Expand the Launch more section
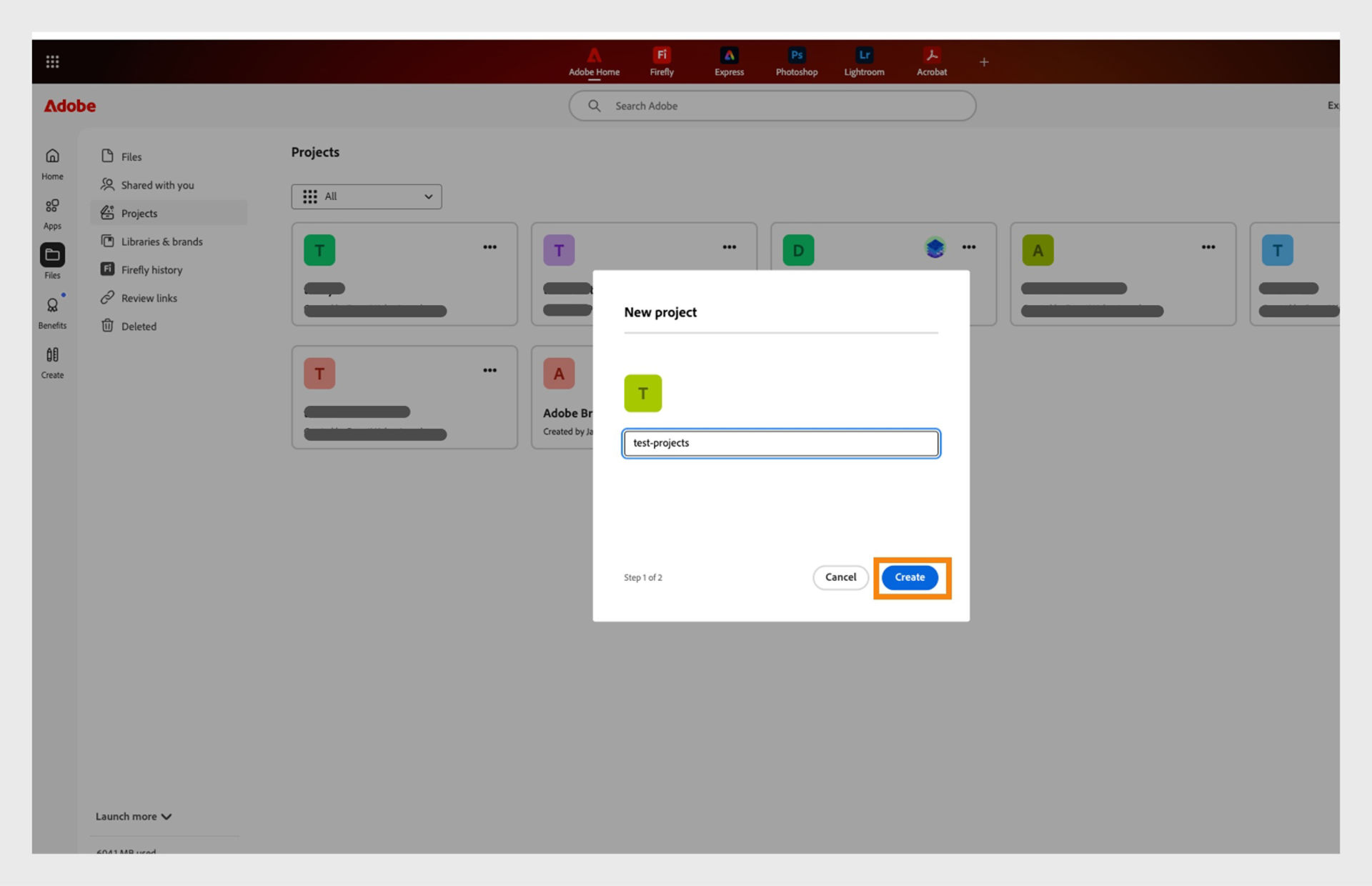 [x=133, y=816]
